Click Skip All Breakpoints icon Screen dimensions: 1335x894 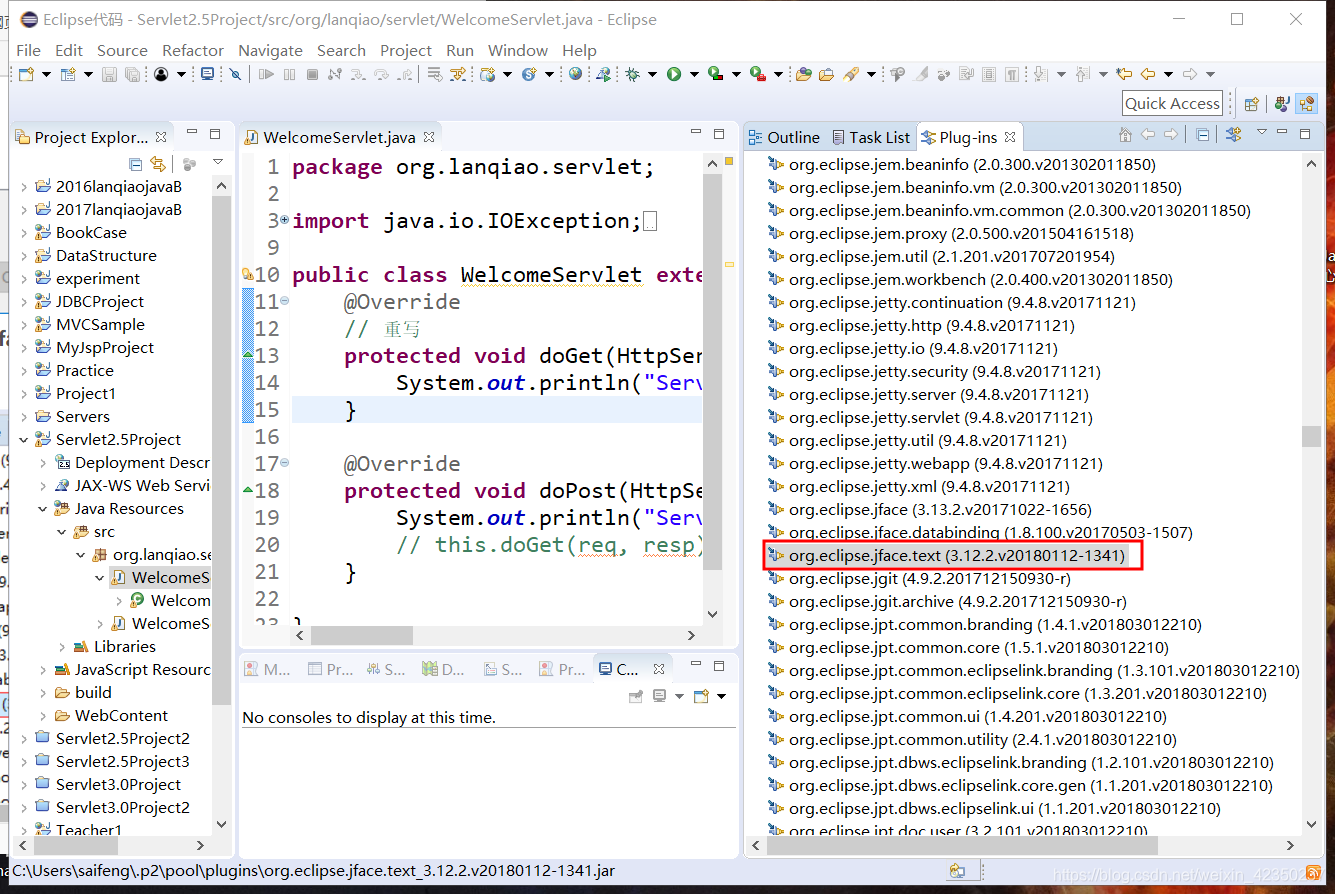(x=234, y=74)
